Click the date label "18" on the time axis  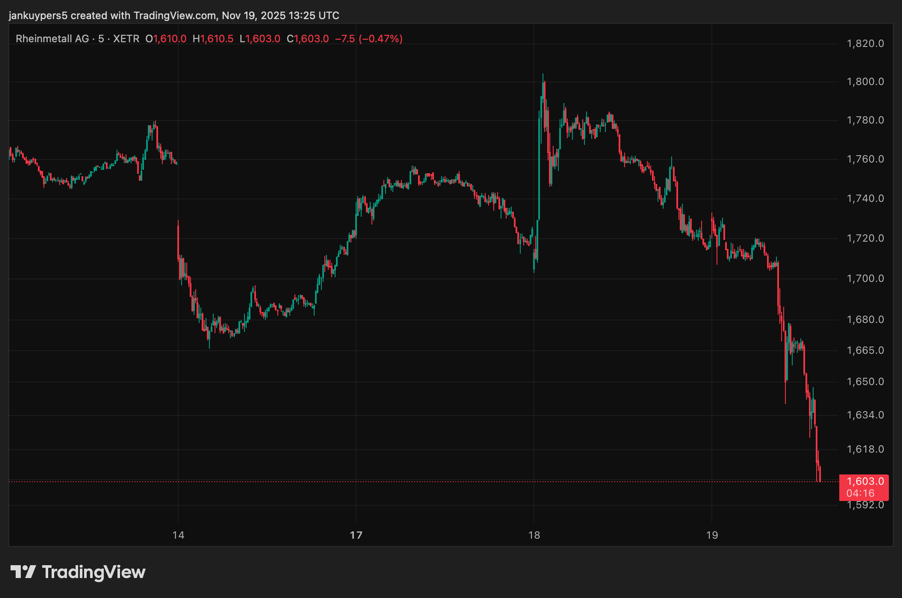coord(534,535)
